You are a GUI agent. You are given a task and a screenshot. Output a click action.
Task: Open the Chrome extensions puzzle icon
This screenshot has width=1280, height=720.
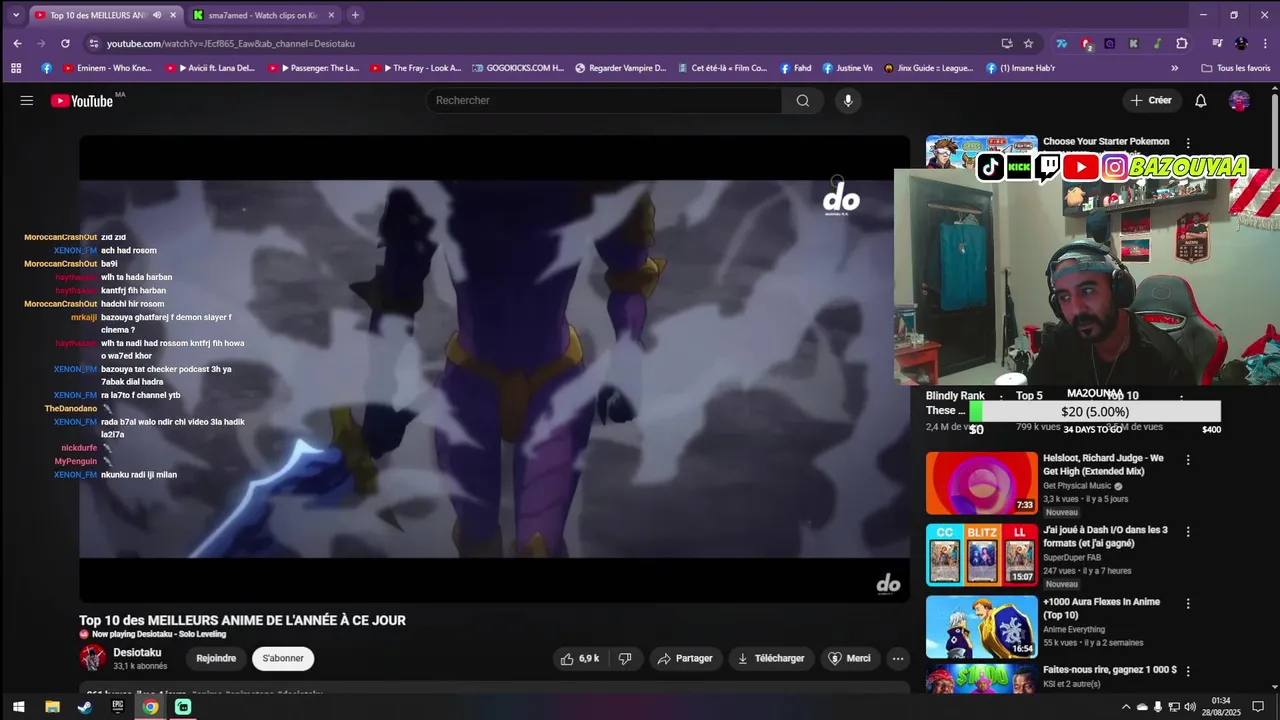pyautogui.click(x=1182, y=43)
